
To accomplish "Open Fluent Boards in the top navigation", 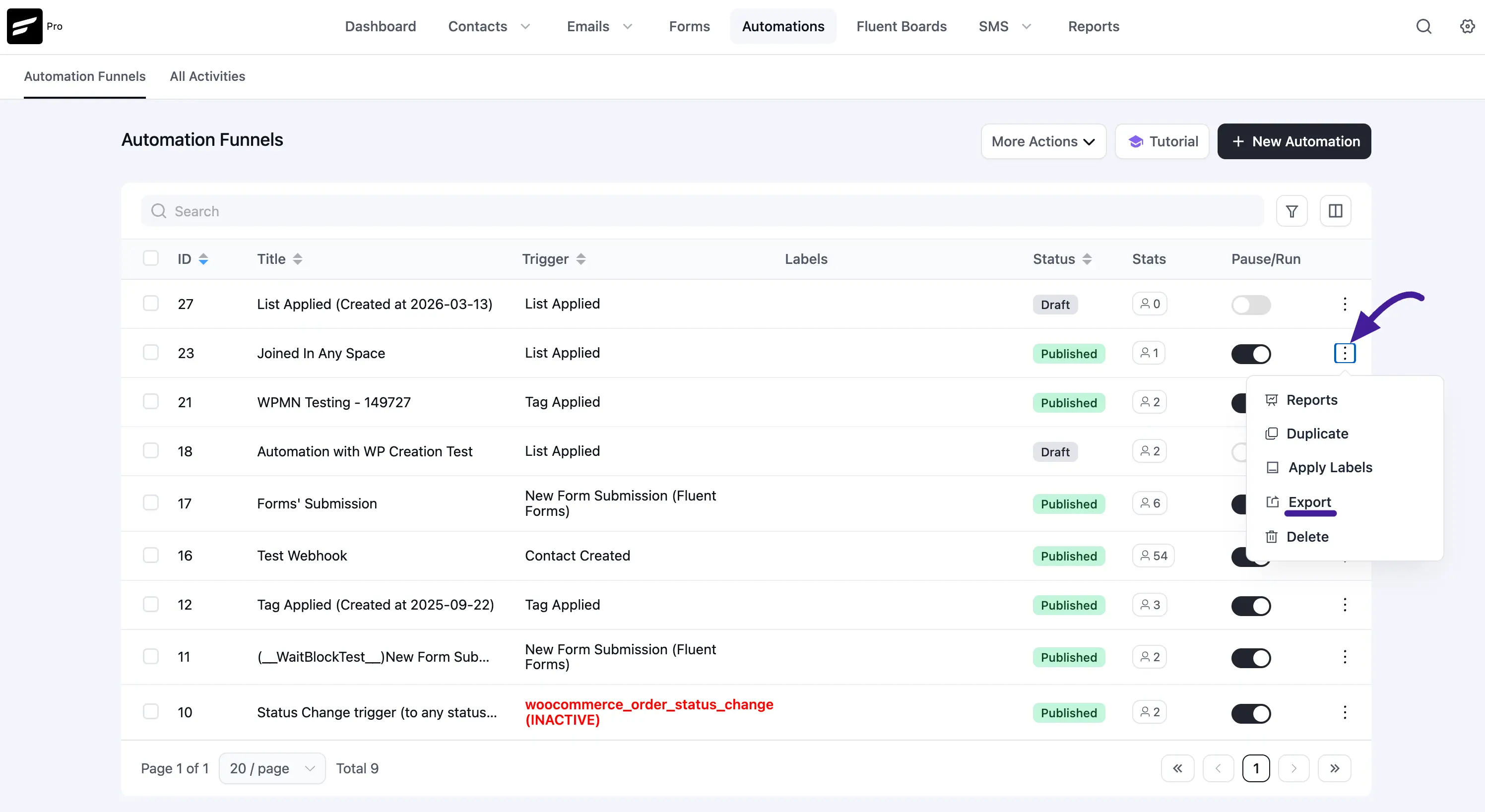I will tap(902, 26).
